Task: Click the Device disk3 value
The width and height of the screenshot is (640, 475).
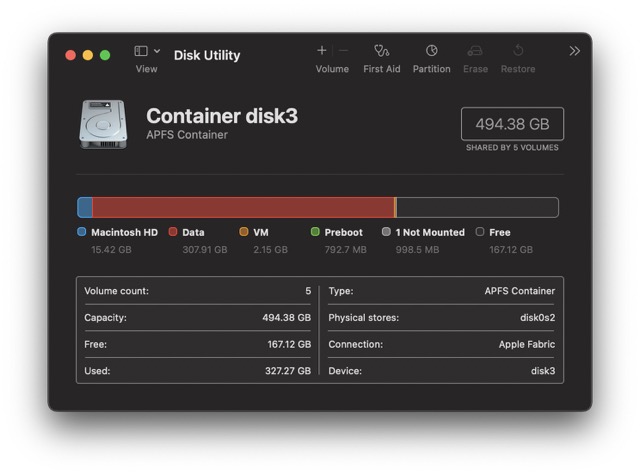Action: point(543,371)
